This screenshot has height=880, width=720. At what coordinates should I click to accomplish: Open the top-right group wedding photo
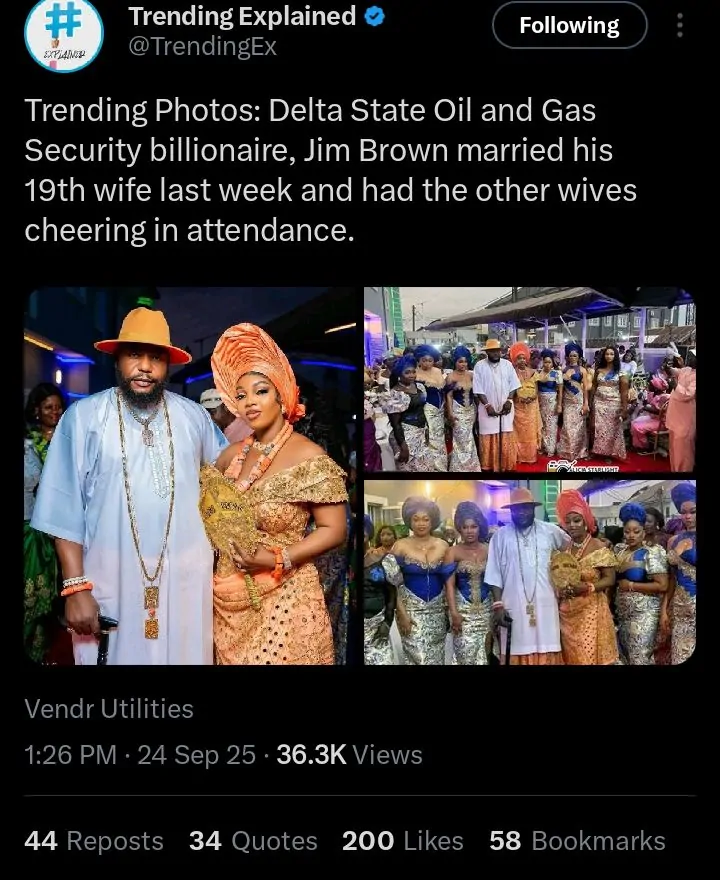click(x=529, y=380)
